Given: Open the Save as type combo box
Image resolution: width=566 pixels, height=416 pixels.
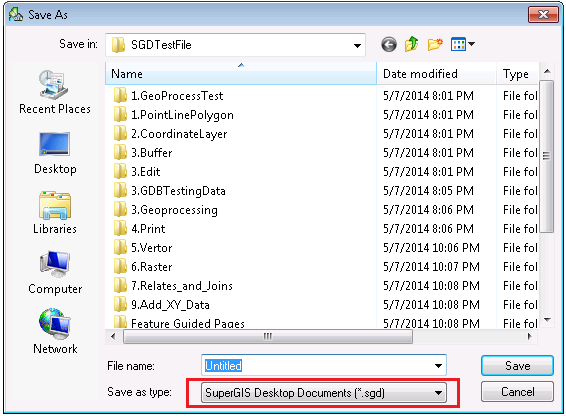Looking at the screenshot, I should coord(323,393).
